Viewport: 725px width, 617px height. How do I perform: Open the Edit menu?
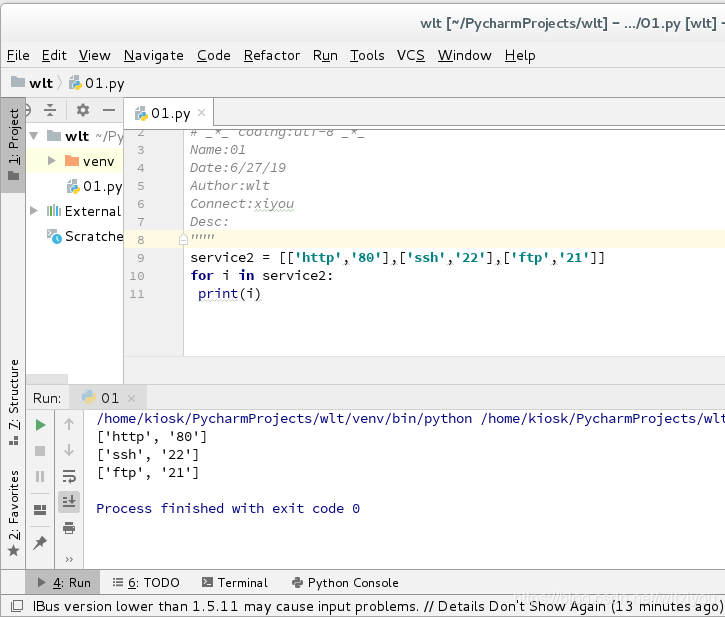(x=54, y=56)
